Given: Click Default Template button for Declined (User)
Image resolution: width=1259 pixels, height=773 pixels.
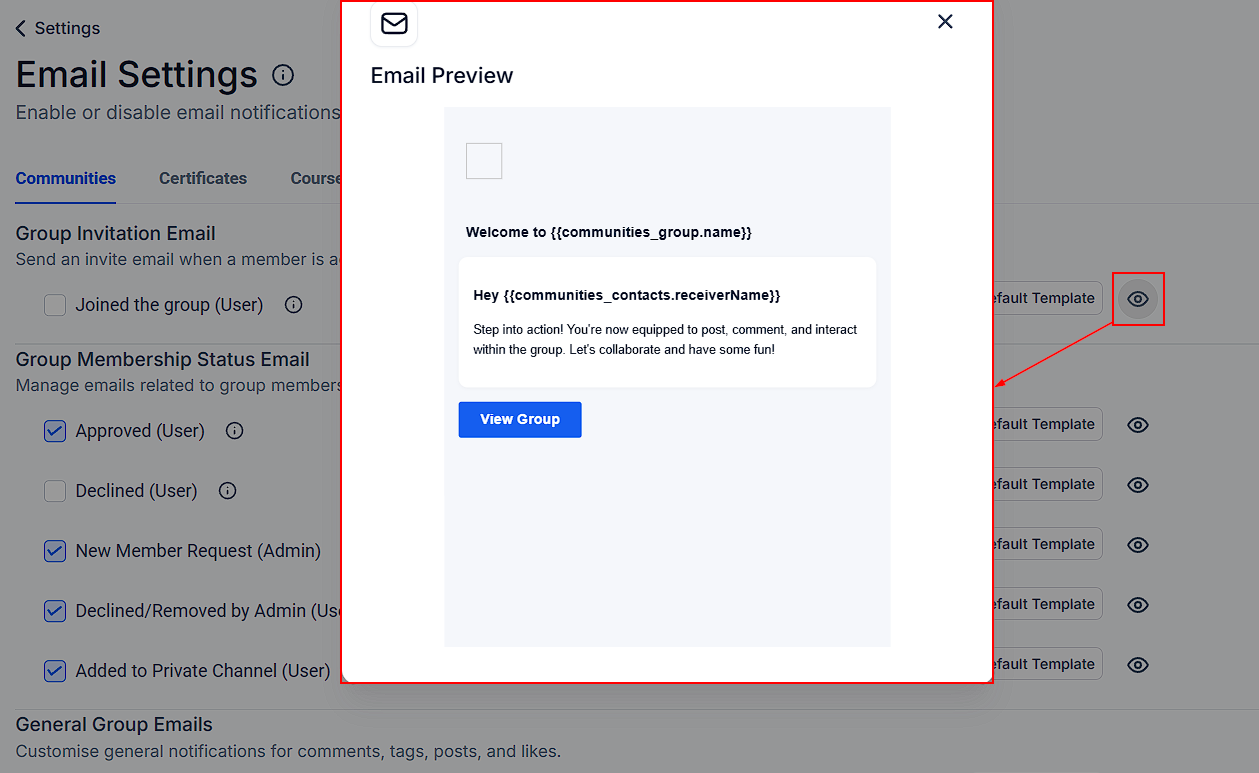Looking at the screenshot, I should 1047,484.
